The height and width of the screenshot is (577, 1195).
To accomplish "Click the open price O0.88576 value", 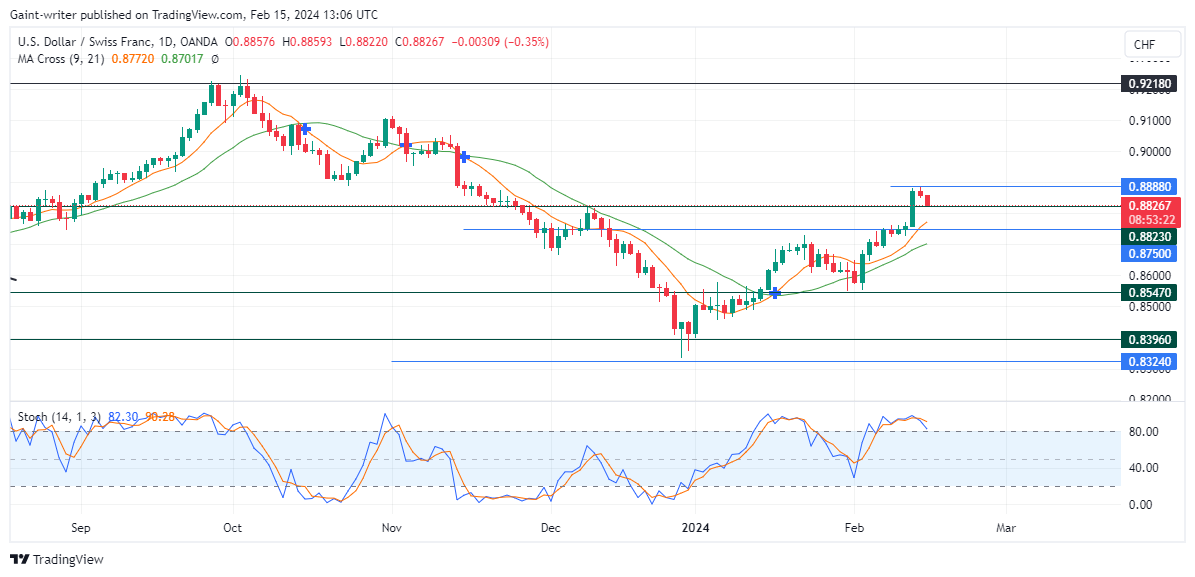I will coord(249,42).
